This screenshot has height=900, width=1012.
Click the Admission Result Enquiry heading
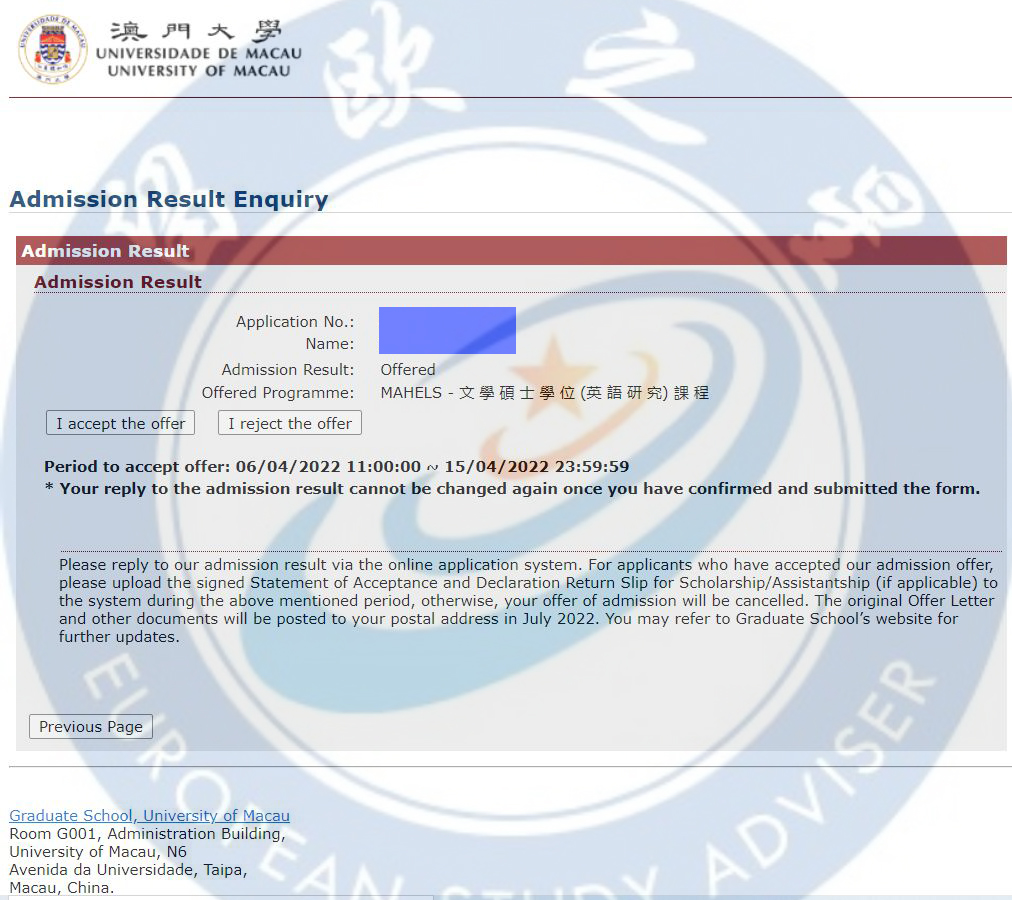point(169,199)
